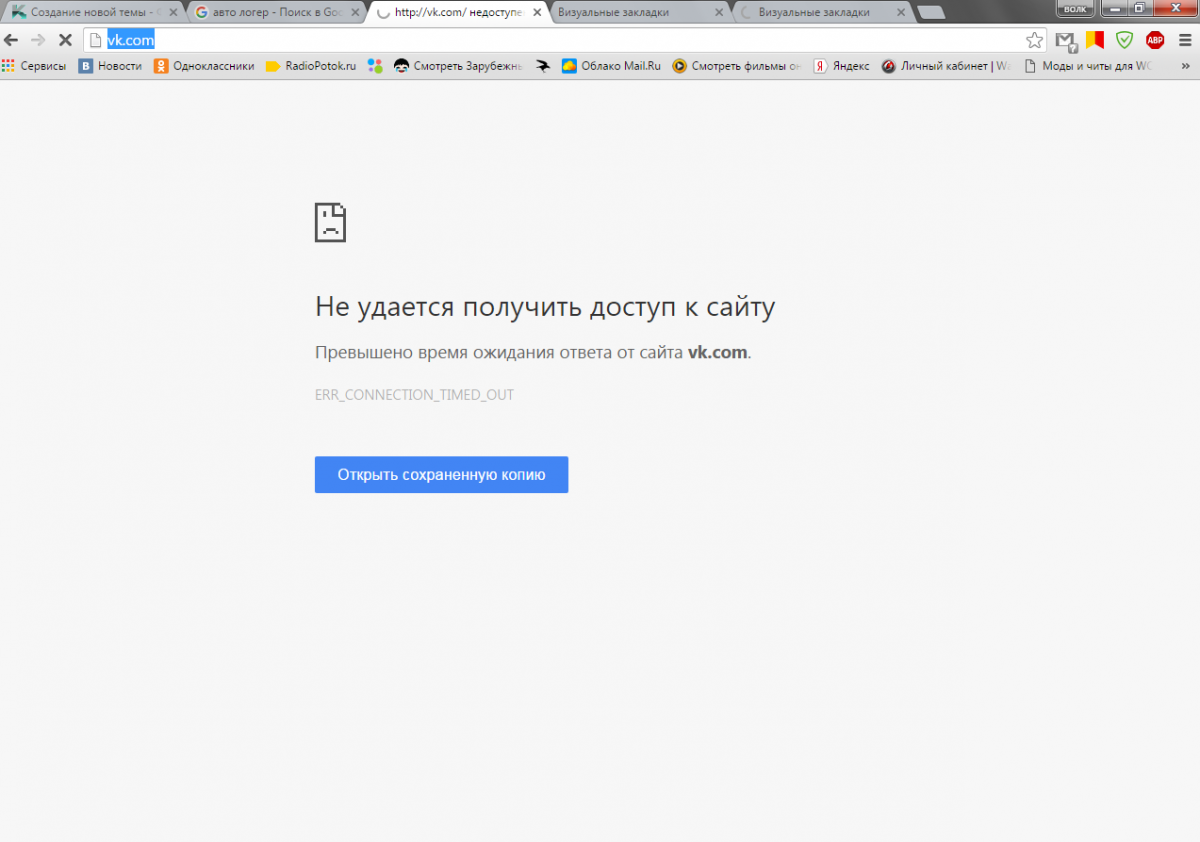This screenshot has width=1200, height=842.
Task: Open the Сервисы apps shortcut
Action: pyautogui.click(x=34, y=66)
